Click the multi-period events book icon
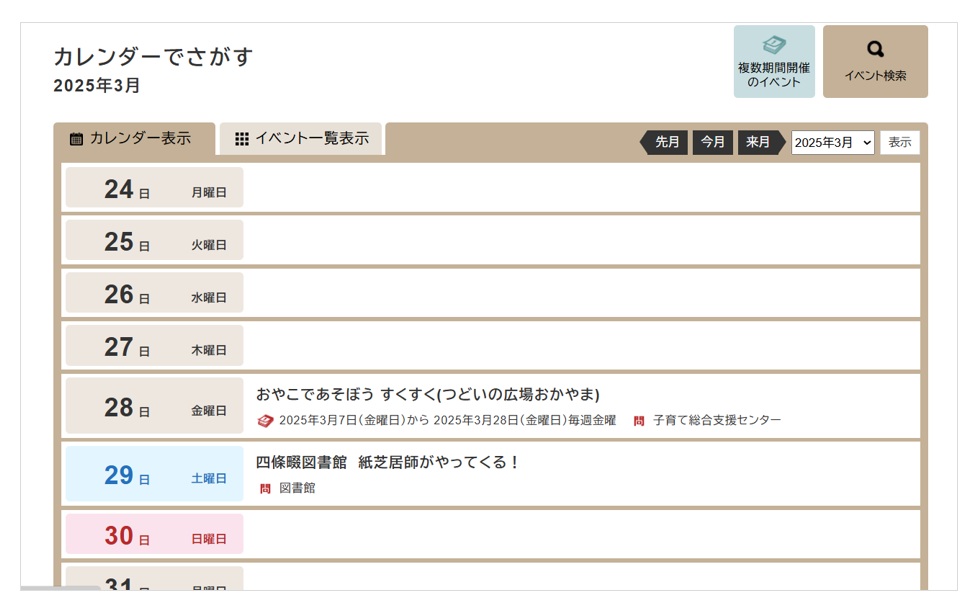Image resolution: width=975 pixels, height=613 pixels. 774,45
